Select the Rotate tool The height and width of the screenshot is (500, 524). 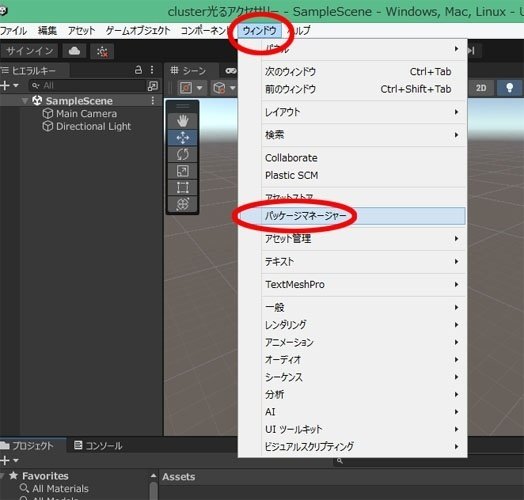tap(182, 154)
